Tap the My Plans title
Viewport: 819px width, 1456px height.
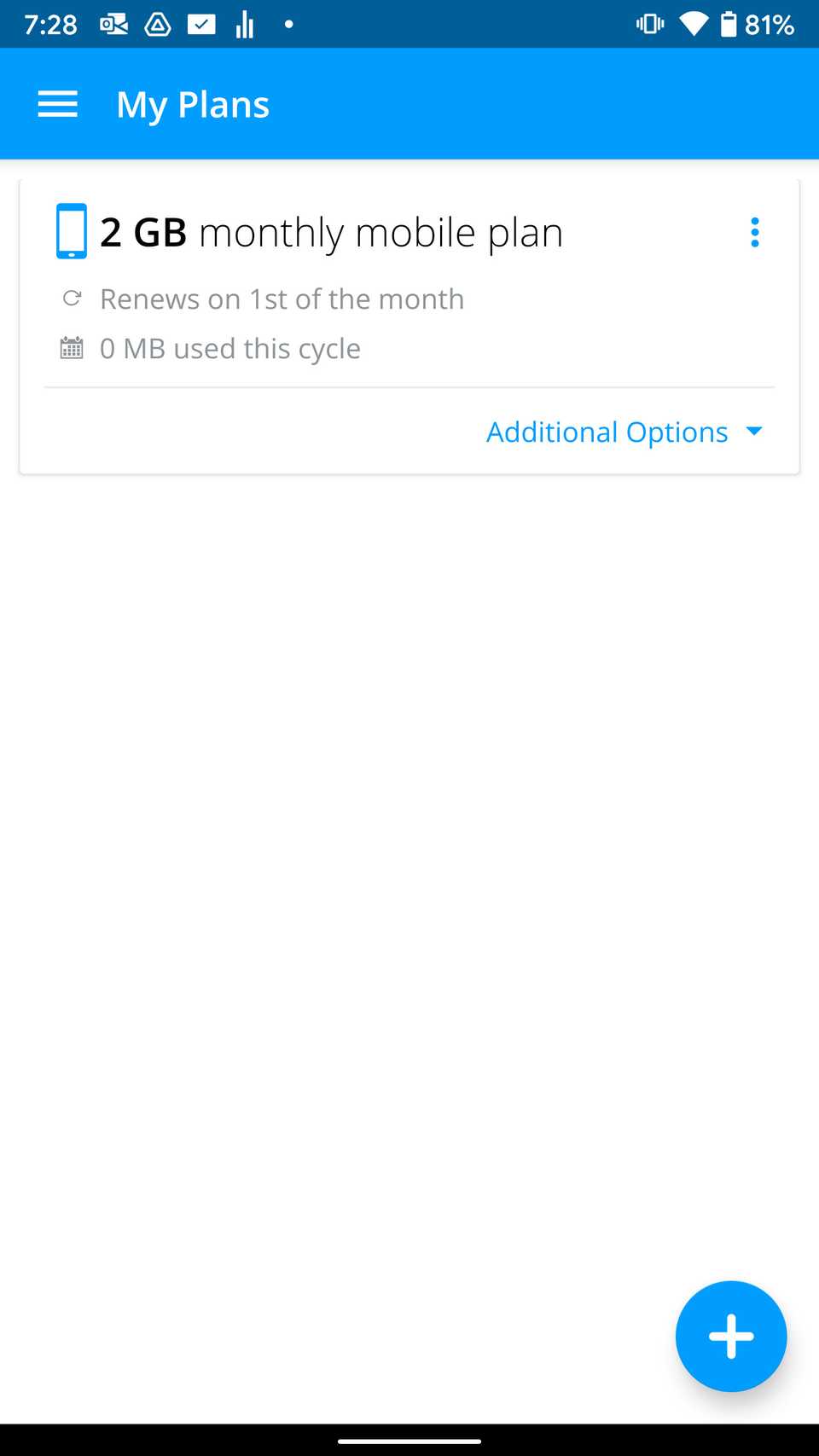tap(193, 103)
